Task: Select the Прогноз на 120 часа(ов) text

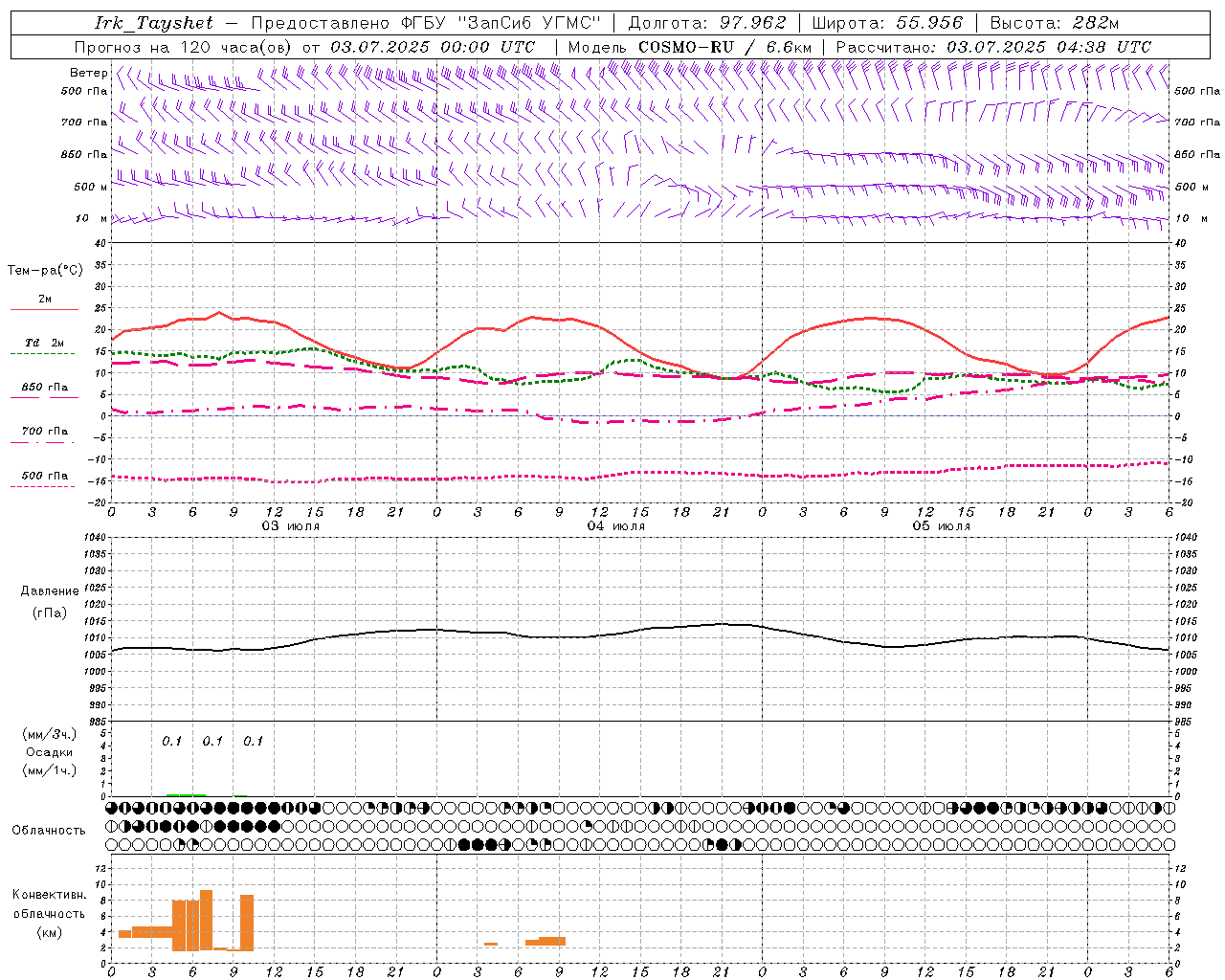Action: (x=185, y=47)
